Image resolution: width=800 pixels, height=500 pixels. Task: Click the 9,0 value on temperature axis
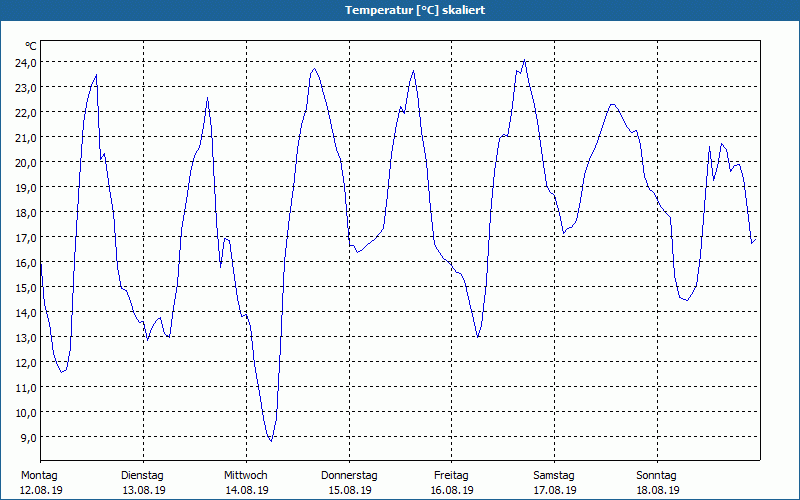pyautogui.click(x=28, y=437)
